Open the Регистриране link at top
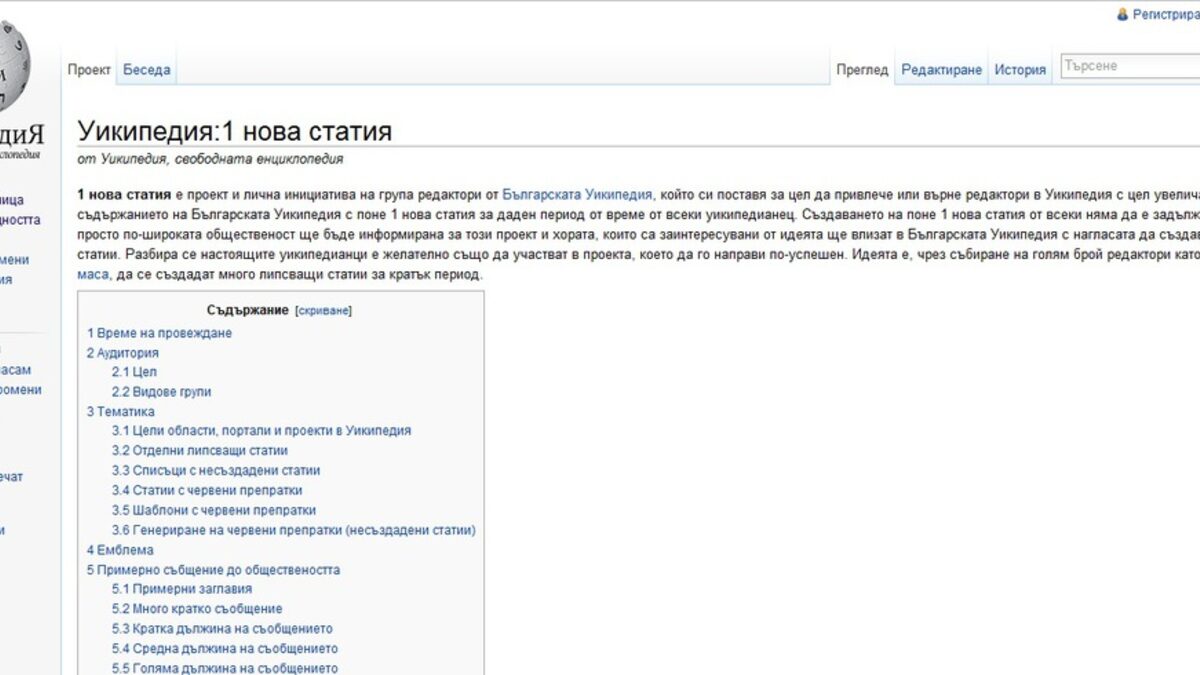The width and height of the screenshot is (1200, 675). click(1166, 15)
